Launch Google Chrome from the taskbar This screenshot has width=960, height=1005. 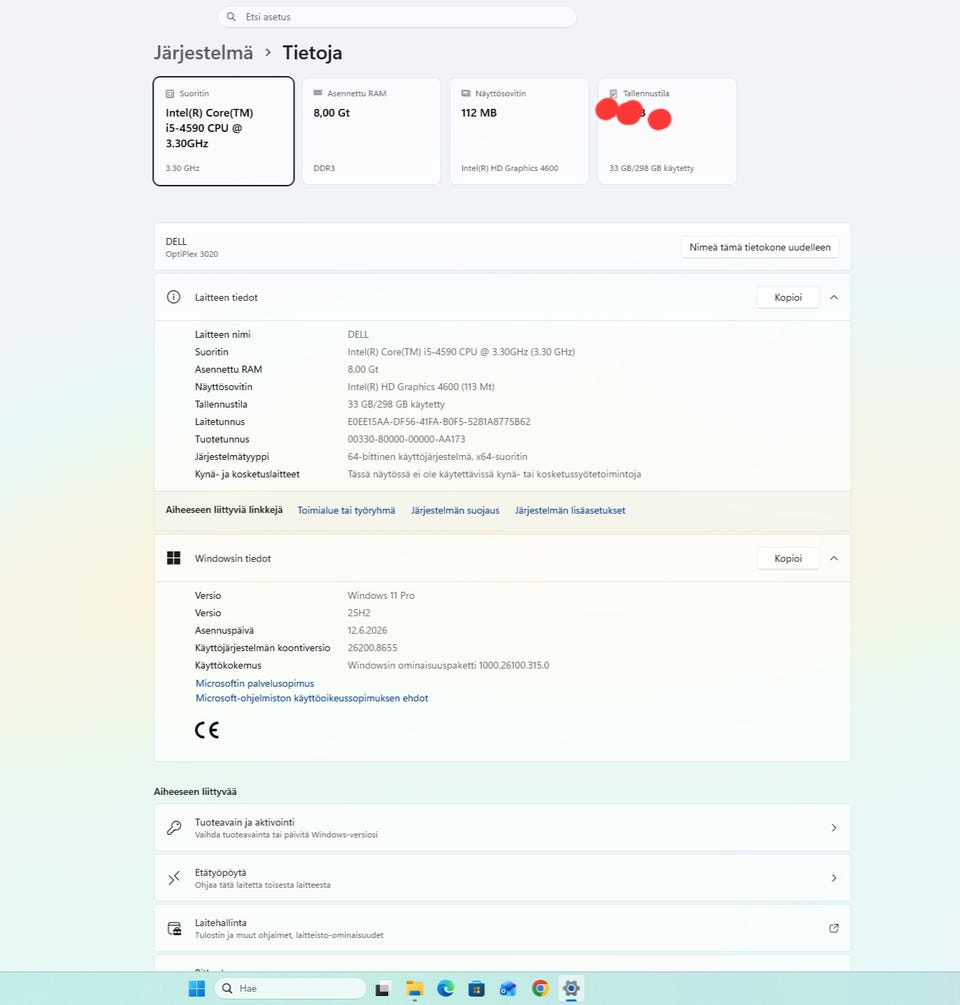(x=540, y=989)
